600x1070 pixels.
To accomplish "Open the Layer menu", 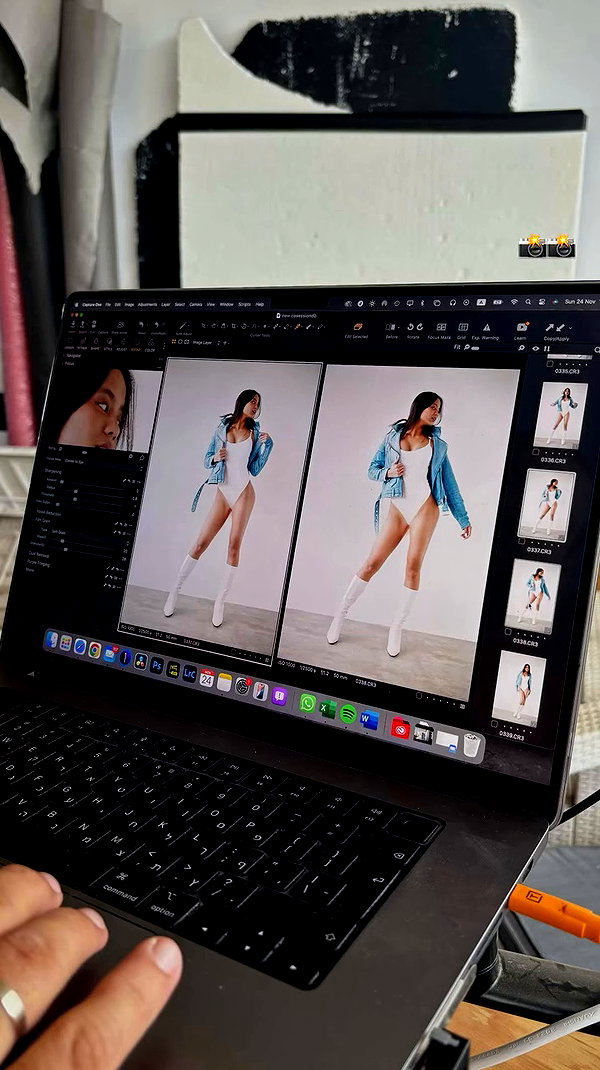I will point(166,304).
